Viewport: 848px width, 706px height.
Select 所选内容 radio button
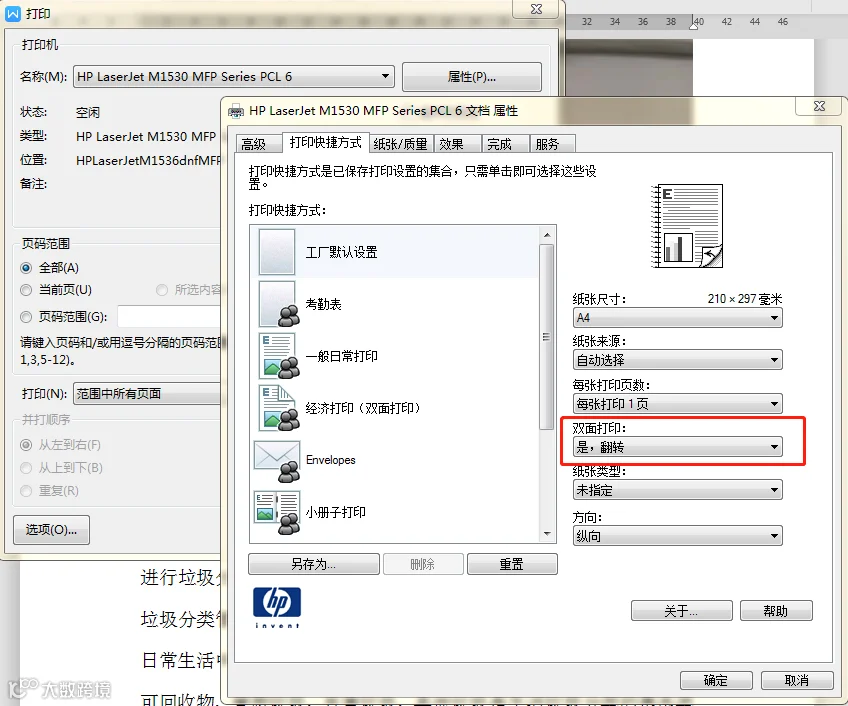pyautogui.click(x=162, y=290)
